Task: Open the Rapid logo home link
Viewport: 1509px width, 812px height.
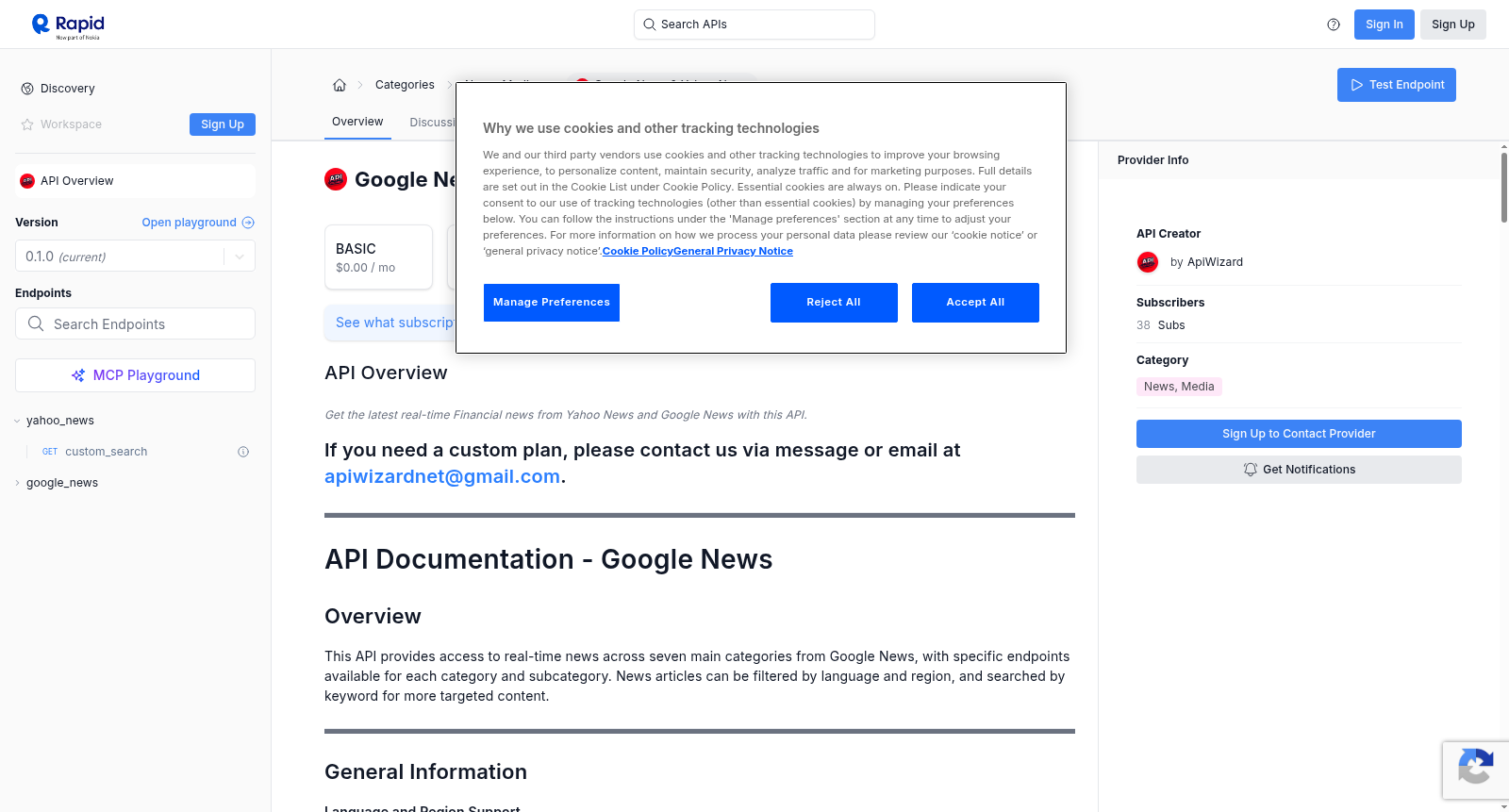Action: pyautogui.click(x=68, y=25)
